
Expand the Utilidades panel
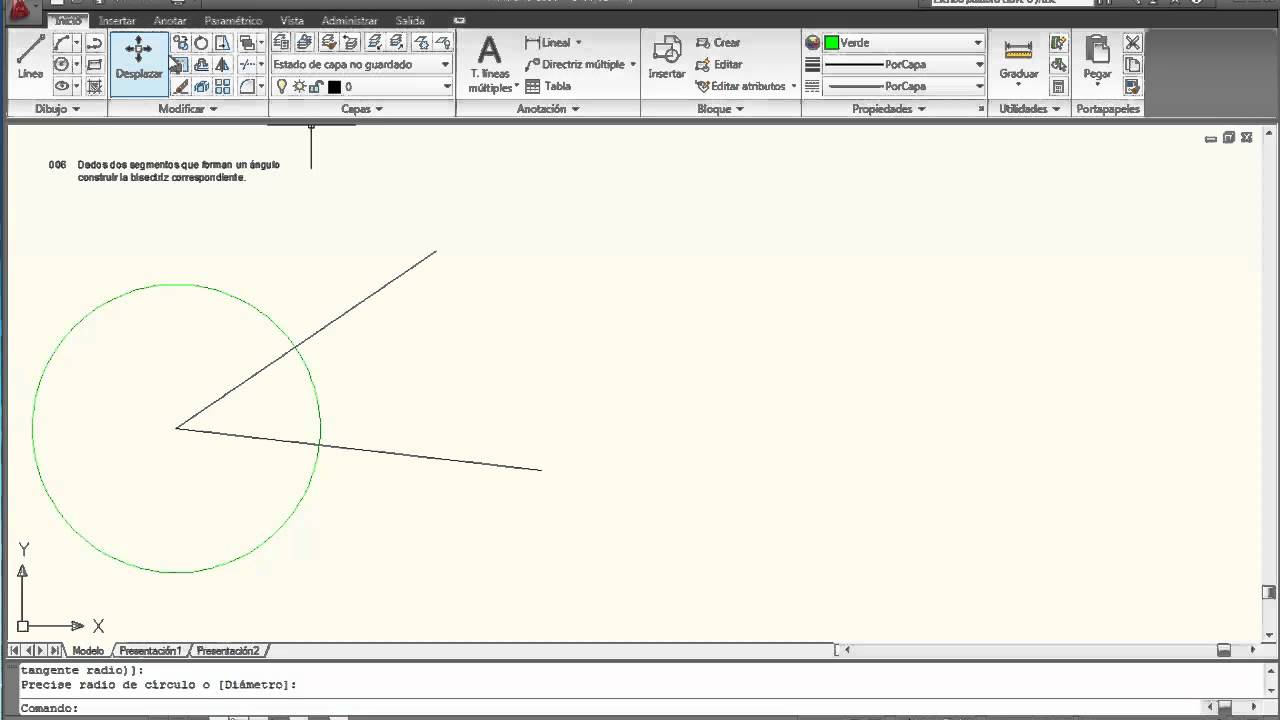[x=1030, y=109]
